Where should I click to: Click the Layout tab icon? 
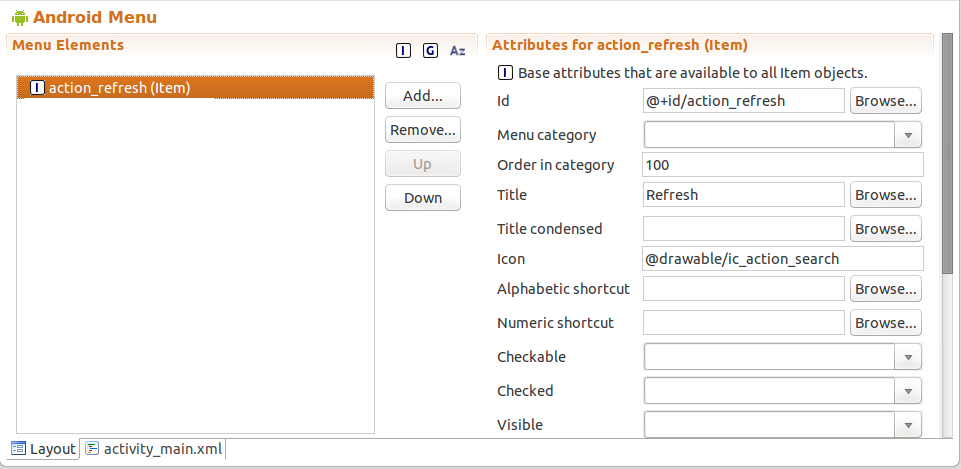tap(19, 449)
